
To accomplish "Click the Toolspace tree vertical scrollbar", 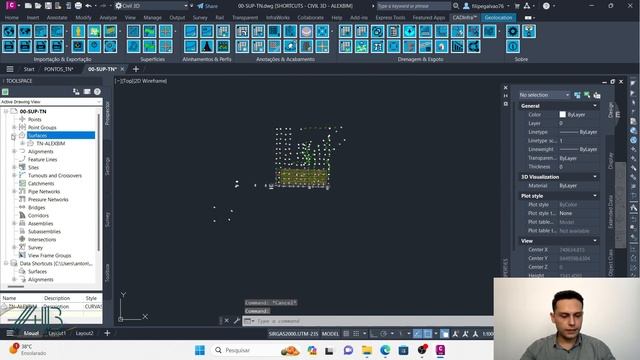I will 98,182.
